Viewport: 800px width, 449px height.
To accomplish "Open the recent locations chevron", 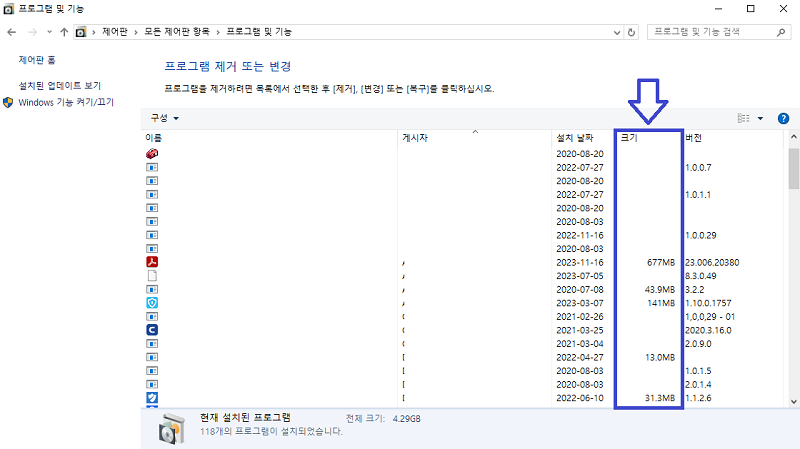I will tap(49, 32).
